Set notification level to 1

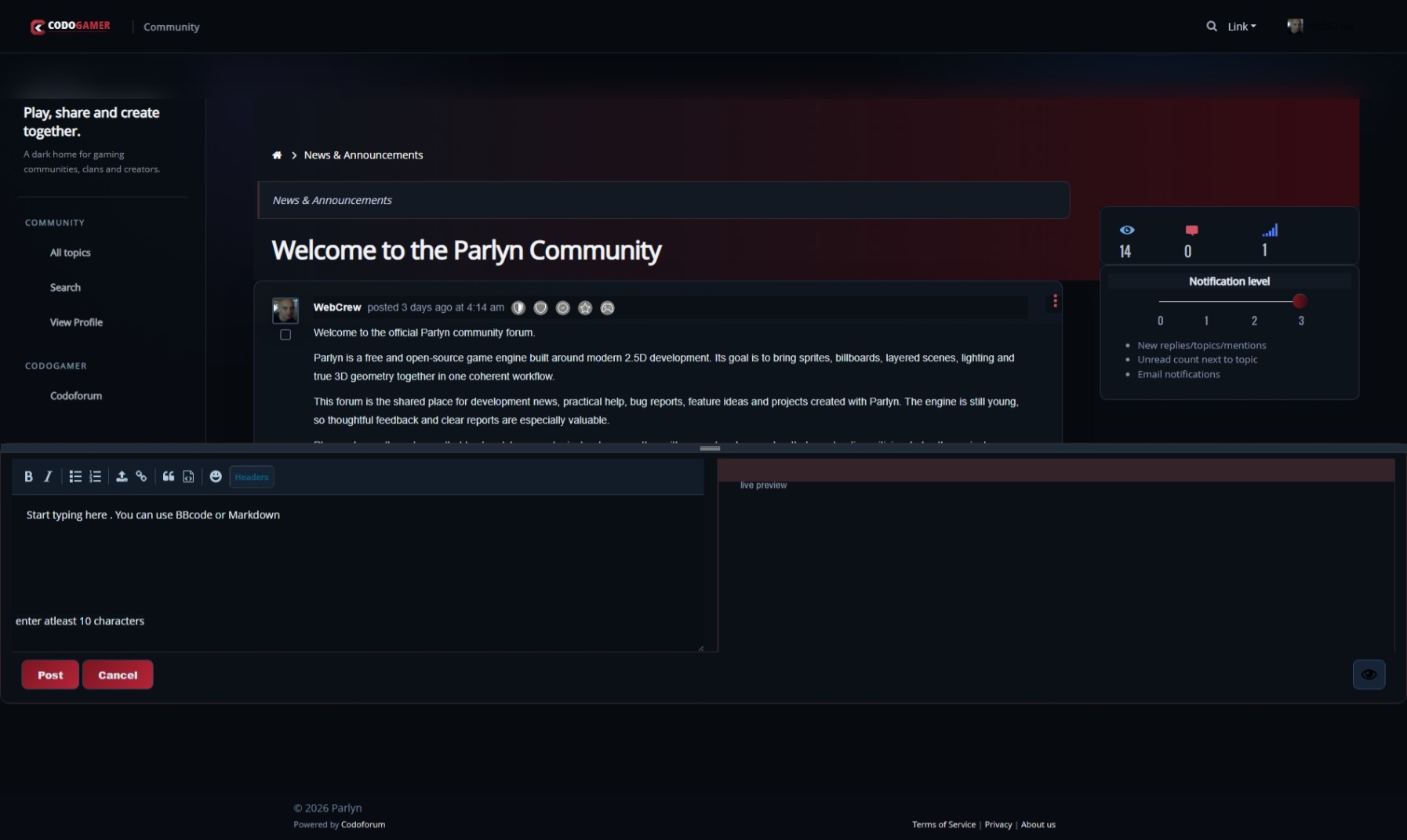[x=1206, y=321]
